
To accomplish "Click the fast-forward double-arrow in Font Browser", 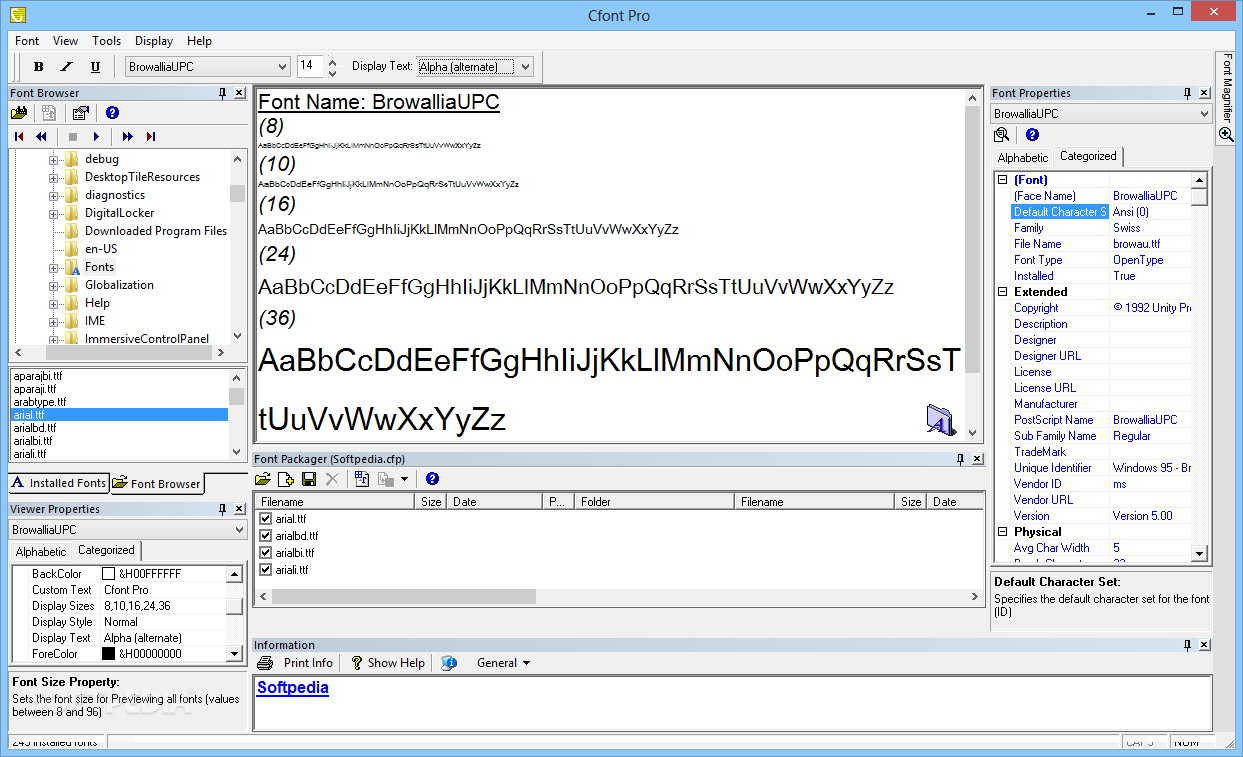I will tap(128, 136).
